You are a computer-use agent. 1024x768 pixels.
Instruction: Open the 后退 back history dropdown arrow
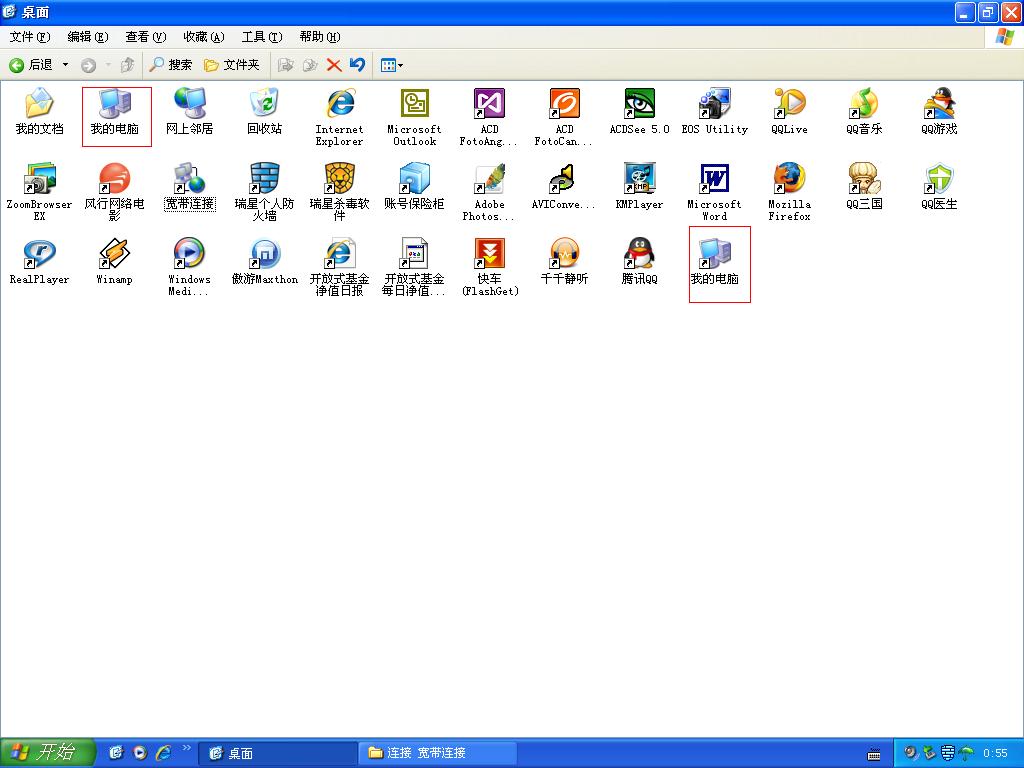(66, 65)
